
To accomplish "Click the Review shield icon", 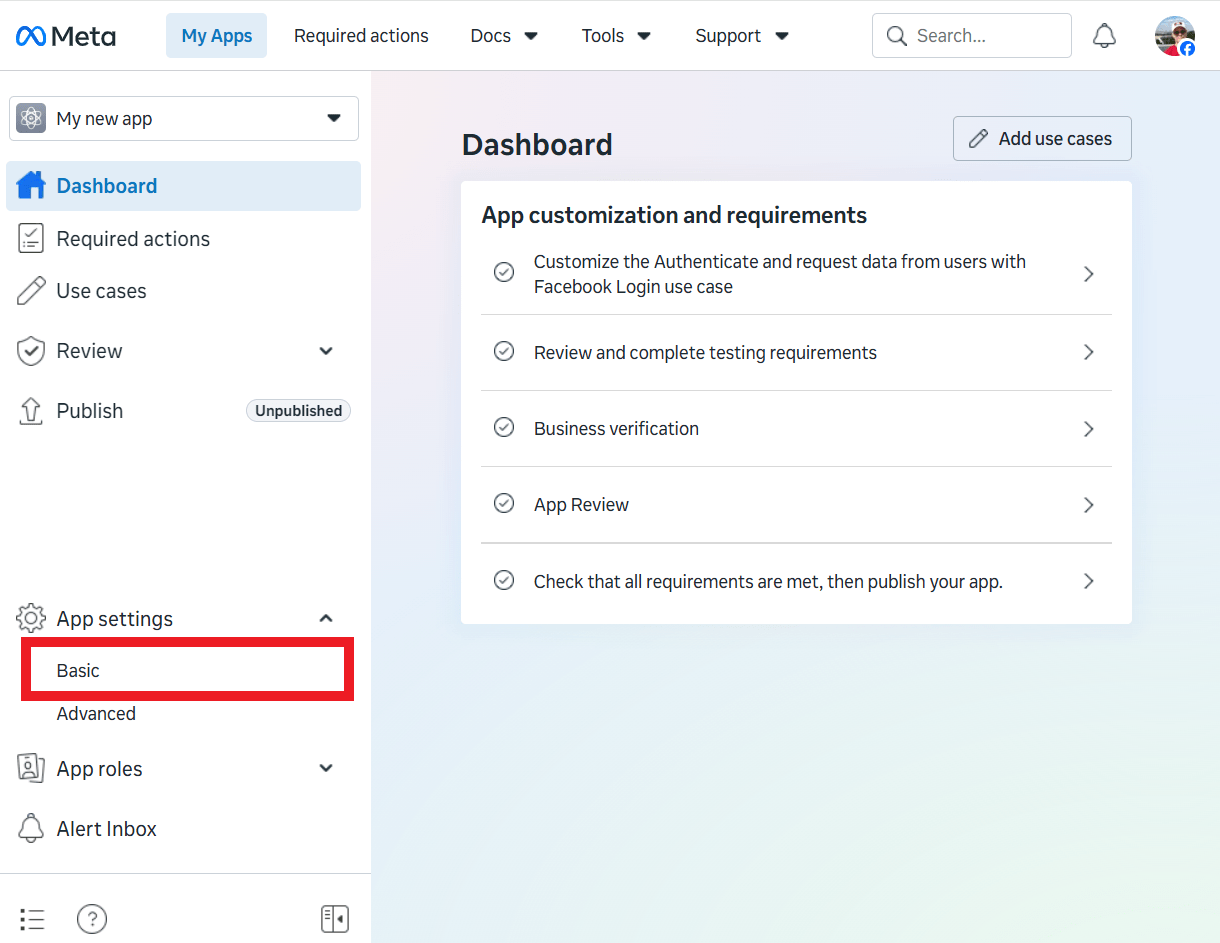I will click(x=31, y=351).
